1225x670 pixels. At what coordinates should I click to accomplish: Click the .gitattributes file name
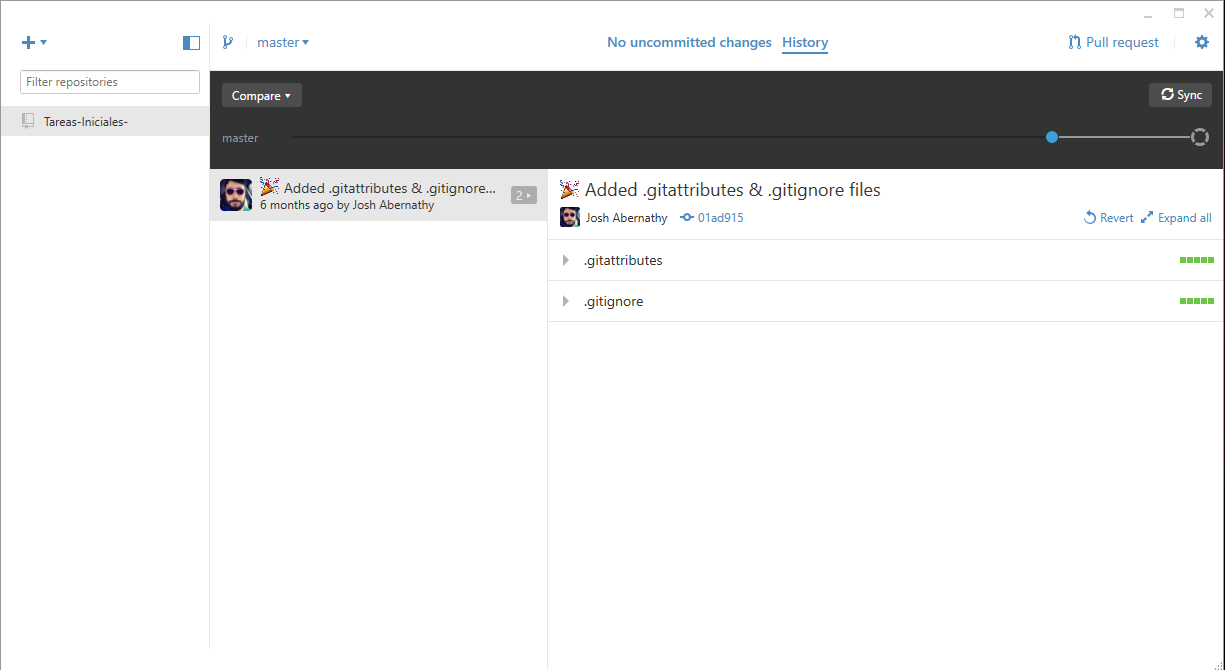pyautogui.click(x=623, y=260)
